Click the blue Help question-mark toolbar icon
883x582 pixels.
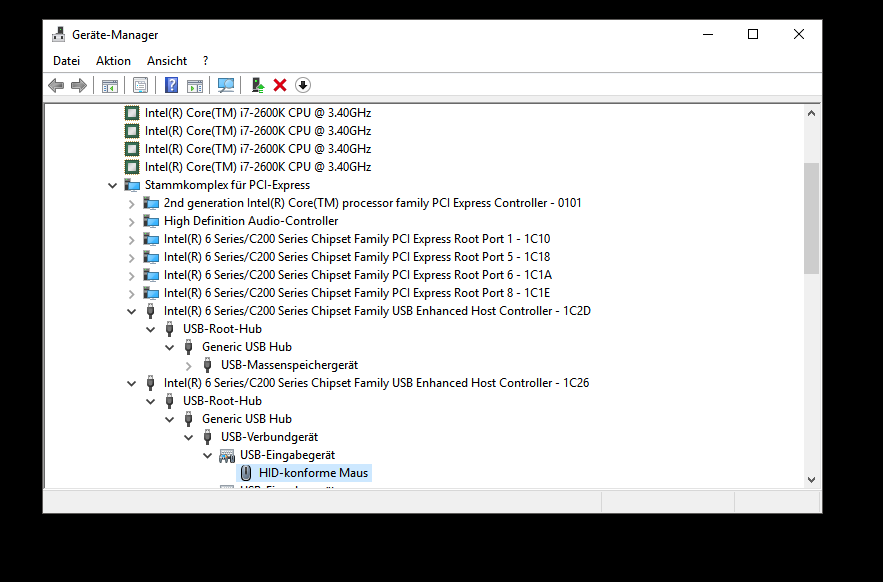pyautogui.click(x=171, y=86)
